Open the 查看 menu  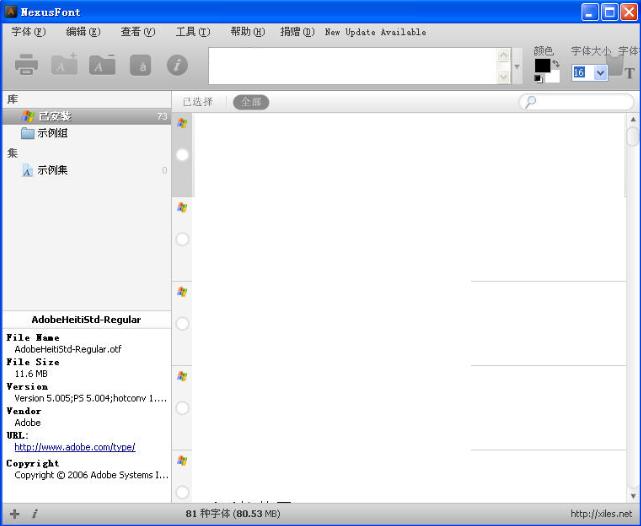tap(138, 32)
